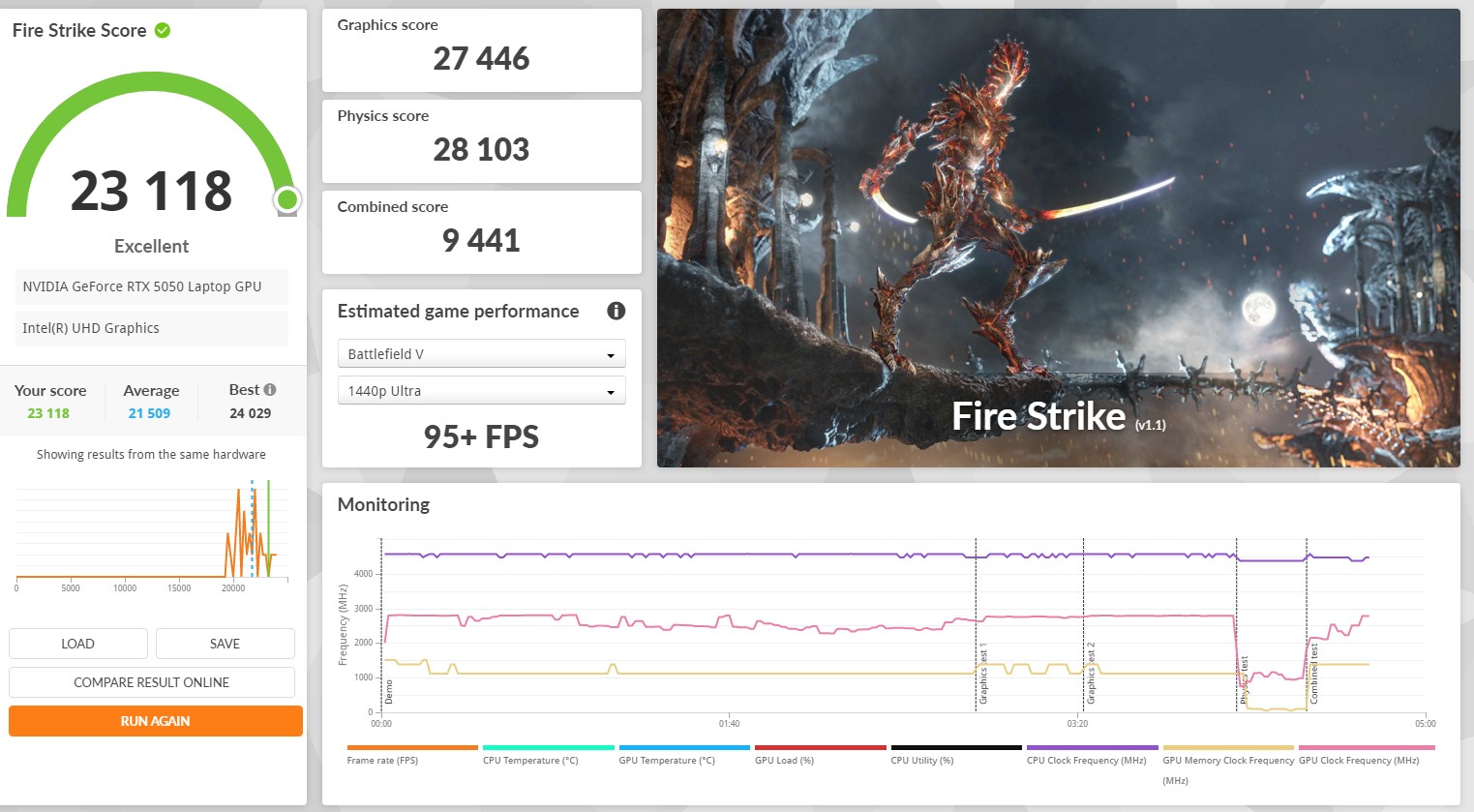The image size is (1474, 812).
Task: Click COMPARE RESULT ONLINE
Action: click(x=152, y=682)
